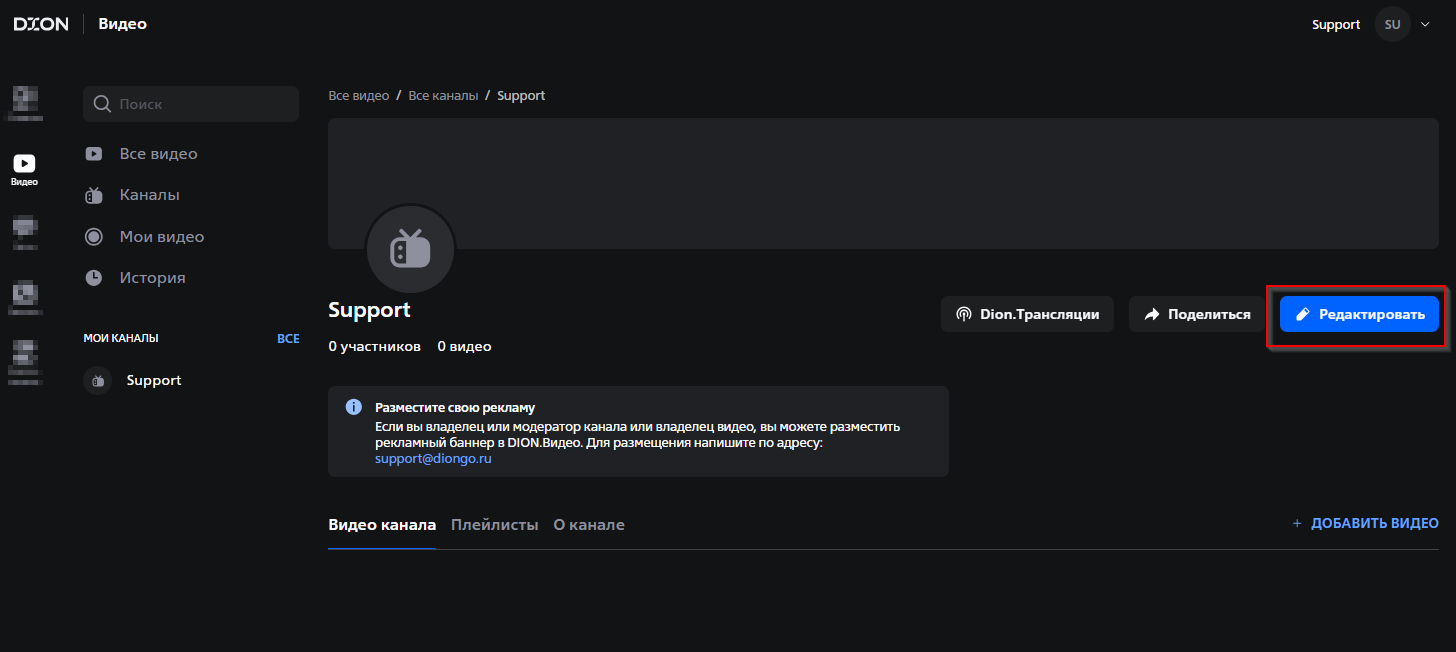This screenshot has height=652, width=1456.
Task: Click the DION logo
Action: (x=41, y=24)
